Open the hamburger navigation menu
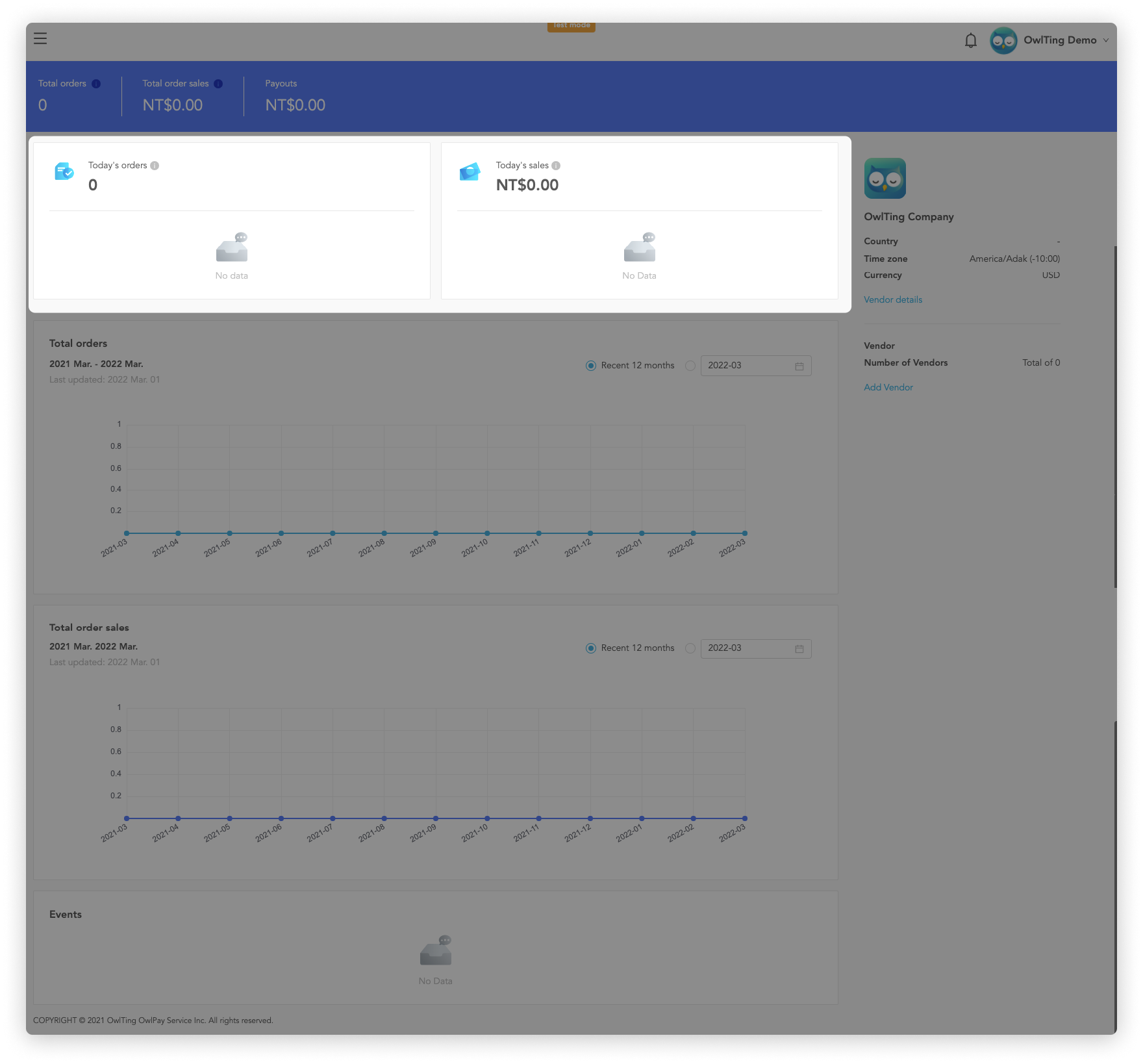The width and height of the screenshot is (1143, 1064). pyautogui.click(x=40, y=38)
